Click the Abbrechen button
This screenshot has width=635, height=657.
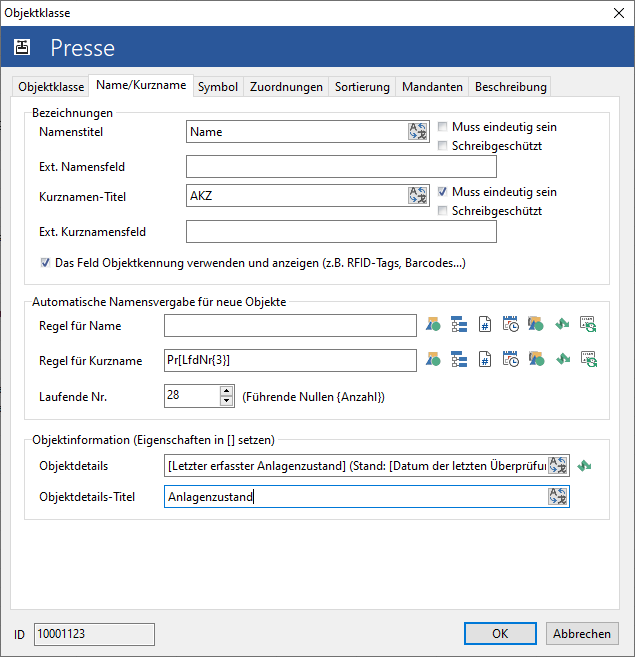pyautogui.click(x=582, y=634)
